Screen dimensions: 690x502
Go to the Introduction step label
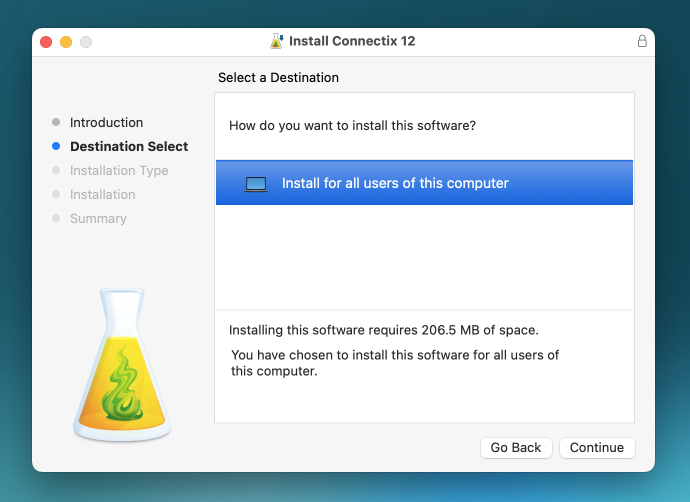point(106,123)
